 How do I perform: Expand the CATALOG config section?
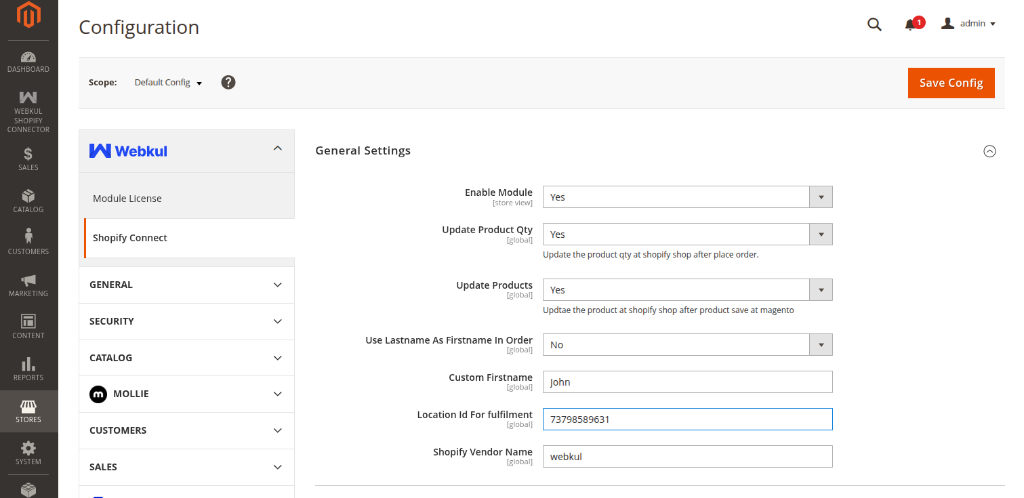[x=187, y=358]
